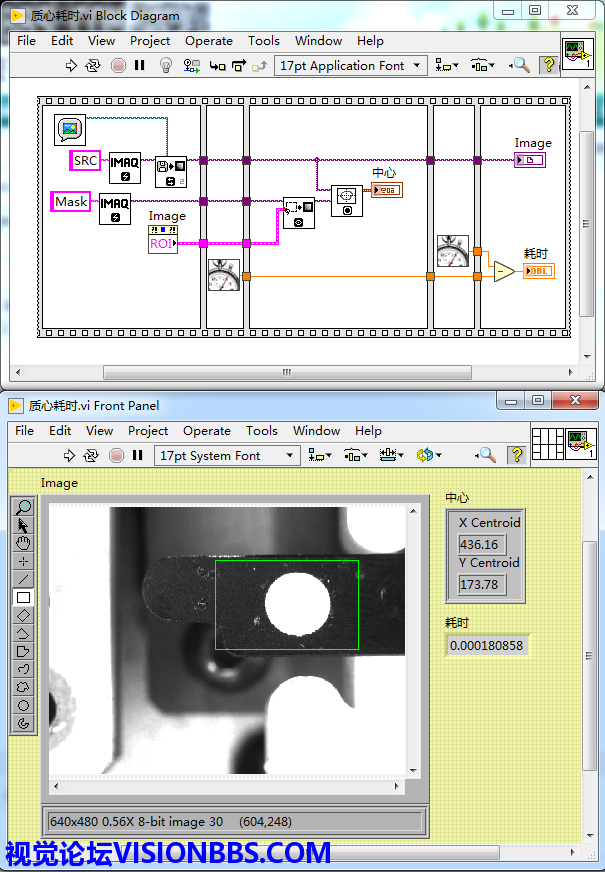Image resolution: width=605 pixels, height=872 pixels.
Task: Select the Line tool in image palette
Action: [24, 579]
